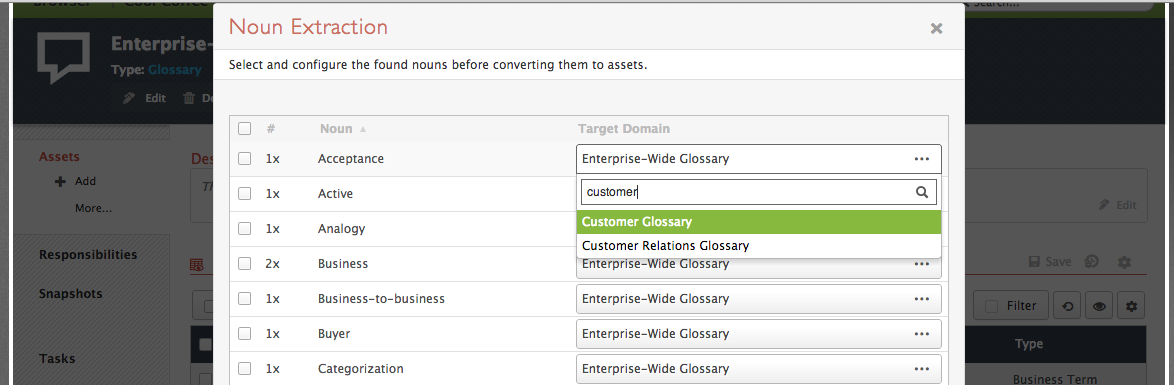Click the Categorization noun text
1174x385 pixels.
tap(361, 369)
